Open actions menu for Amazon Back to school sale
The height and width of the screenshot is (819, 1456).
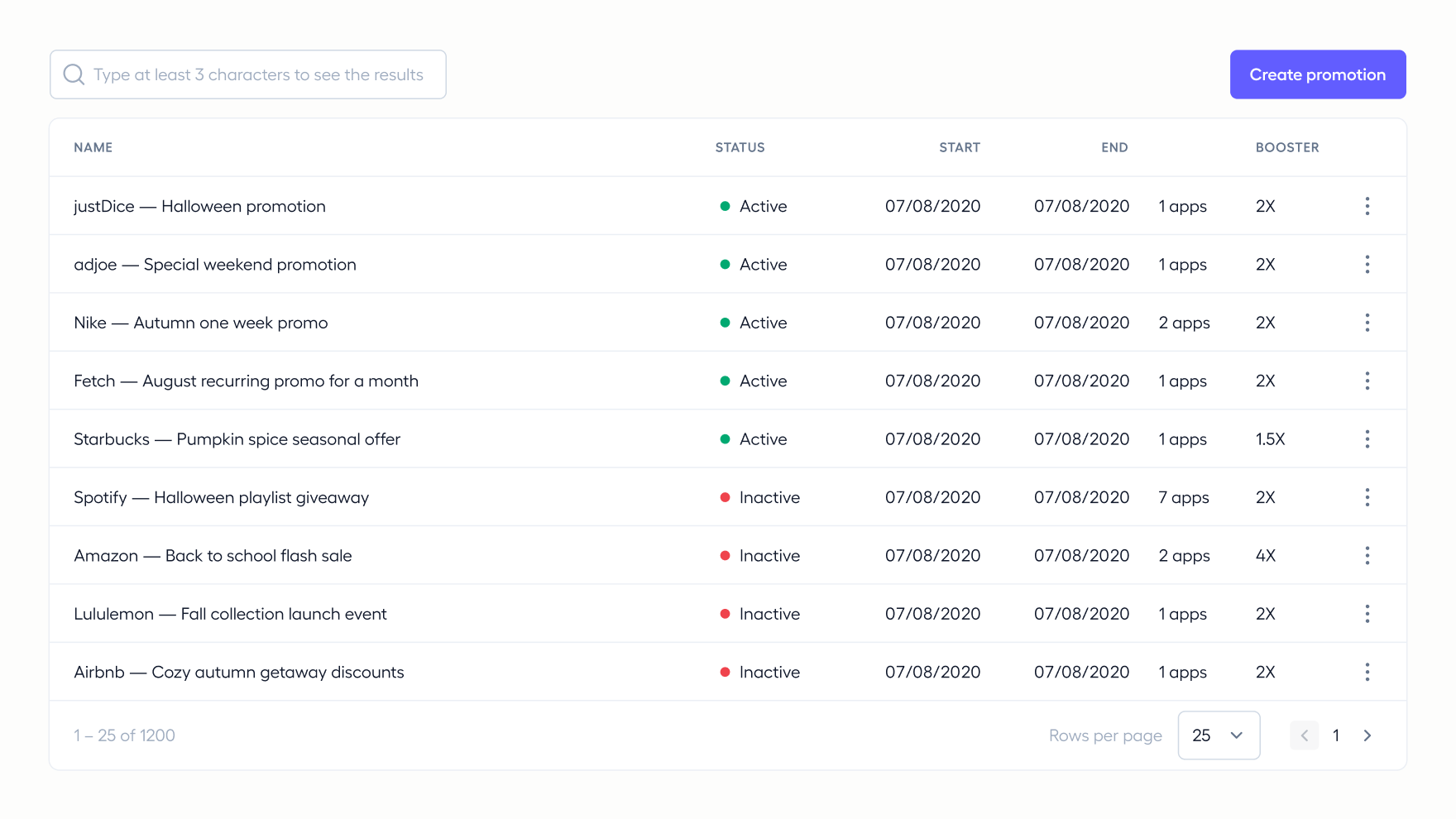click(1367, 556)
